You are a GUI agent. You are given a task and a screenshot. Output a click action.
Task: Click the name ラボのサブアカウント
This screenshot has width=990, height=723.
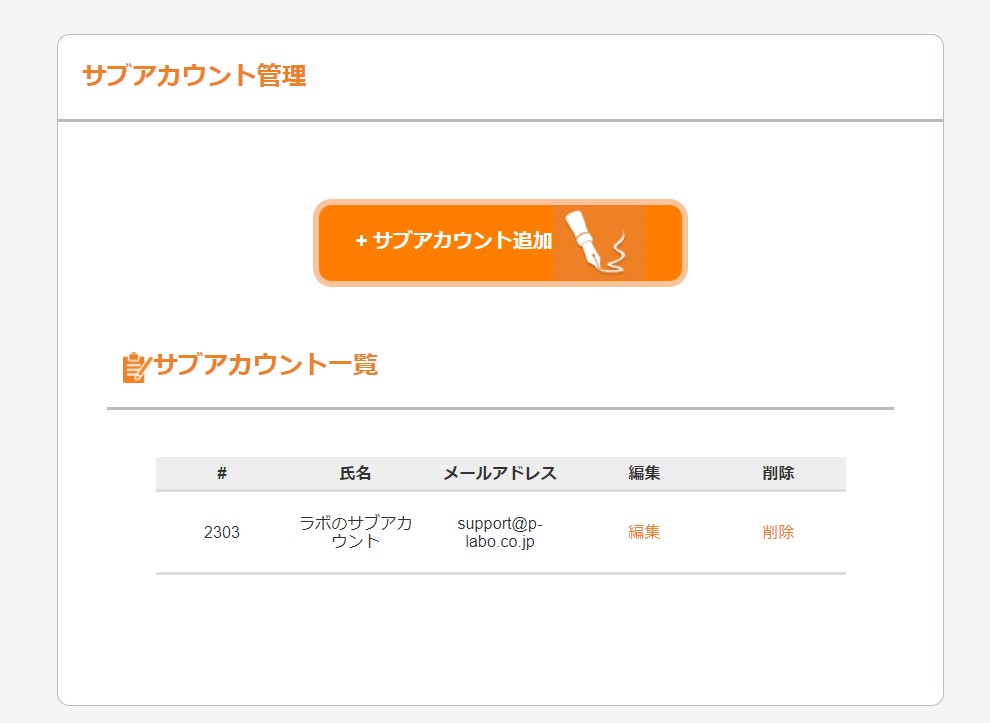(355, 532)
